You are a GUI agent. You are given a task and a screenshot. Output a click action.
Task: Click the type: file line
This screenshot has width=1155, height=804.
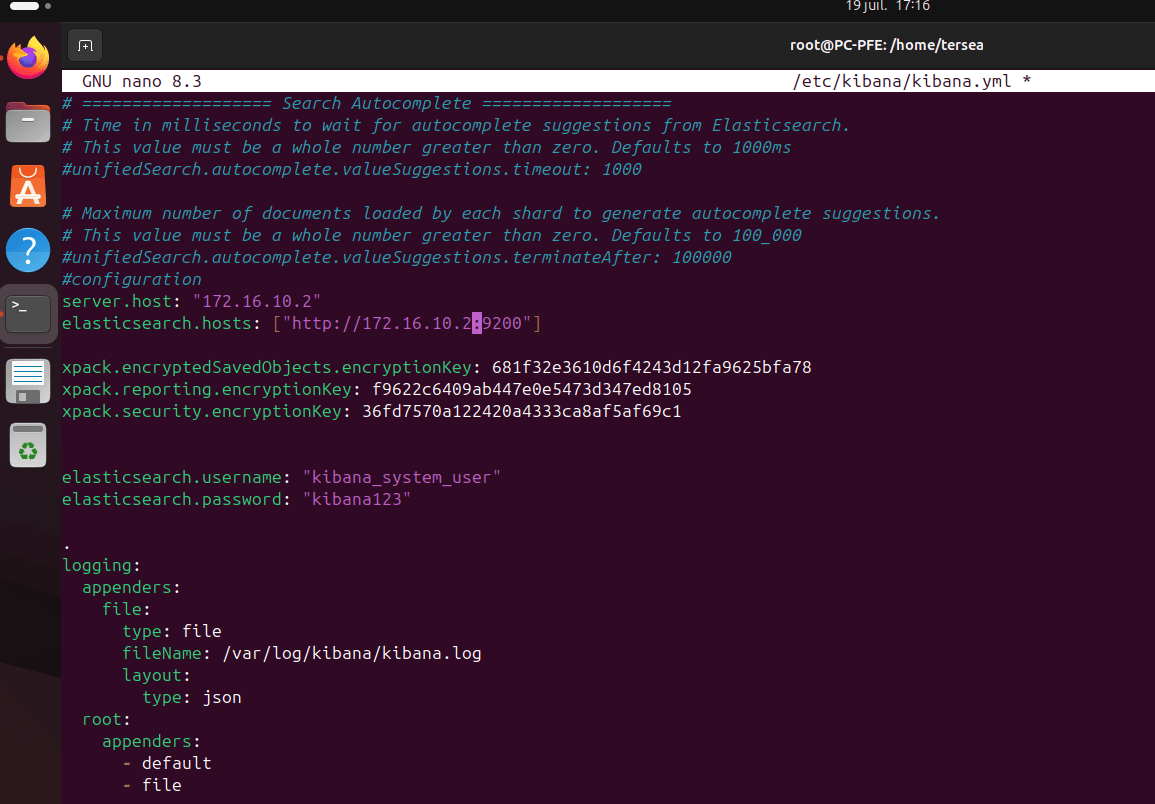(x=172, y=632)
